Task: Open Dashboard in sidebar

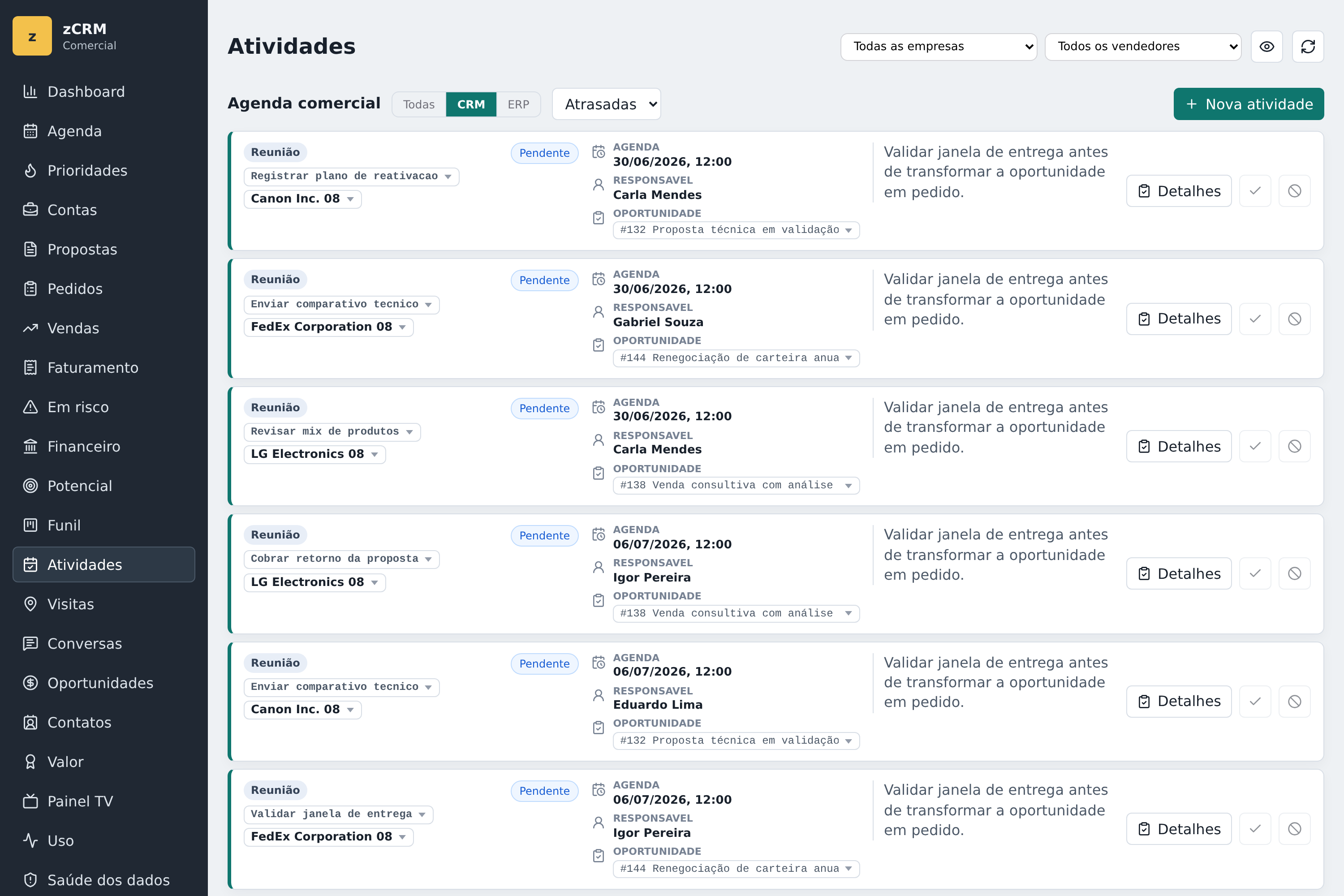Action: pyautogui.click(x=103, y=91)
